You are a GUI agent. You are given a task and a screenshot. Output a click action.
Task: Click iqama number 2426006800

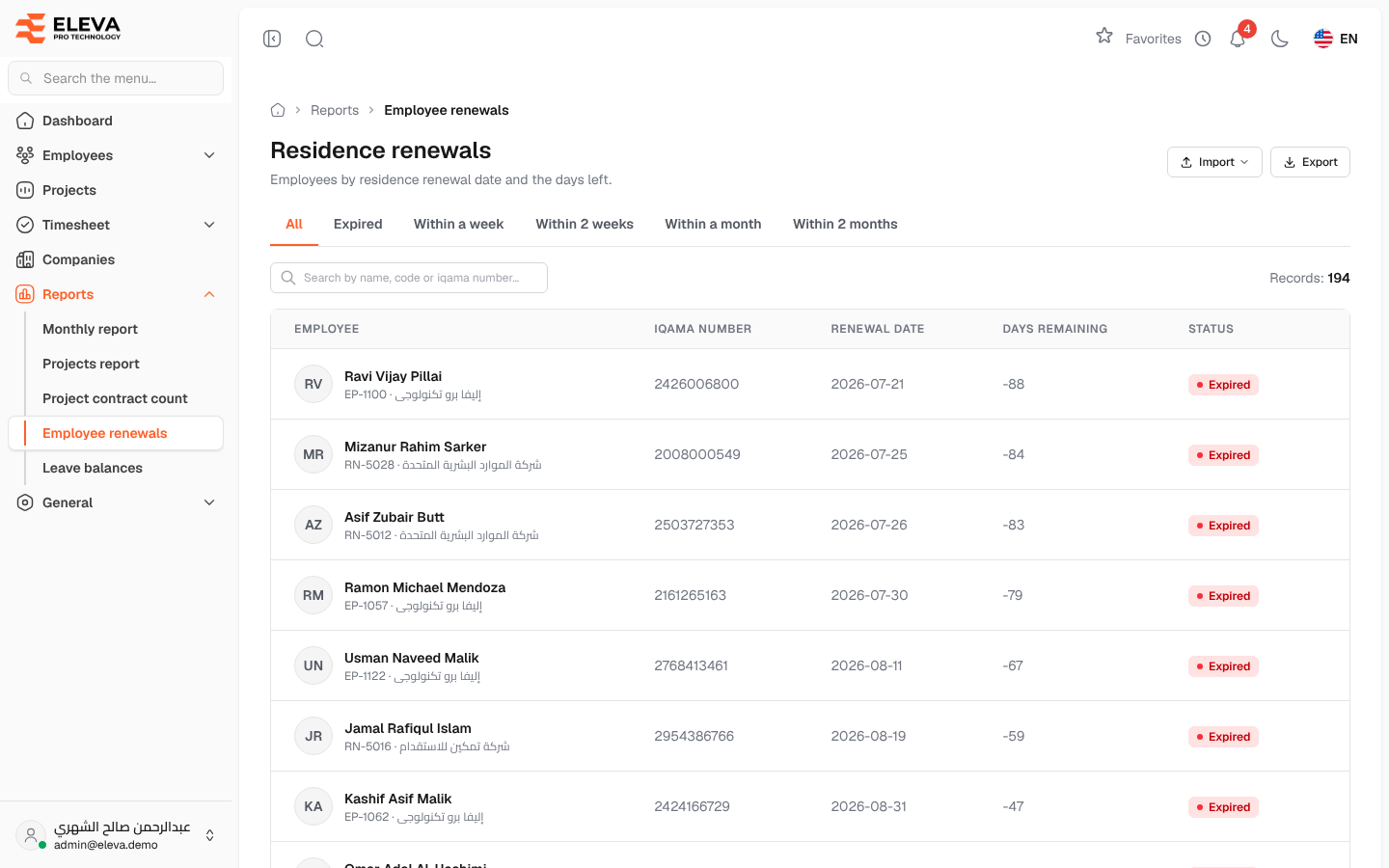coord(696,384)
